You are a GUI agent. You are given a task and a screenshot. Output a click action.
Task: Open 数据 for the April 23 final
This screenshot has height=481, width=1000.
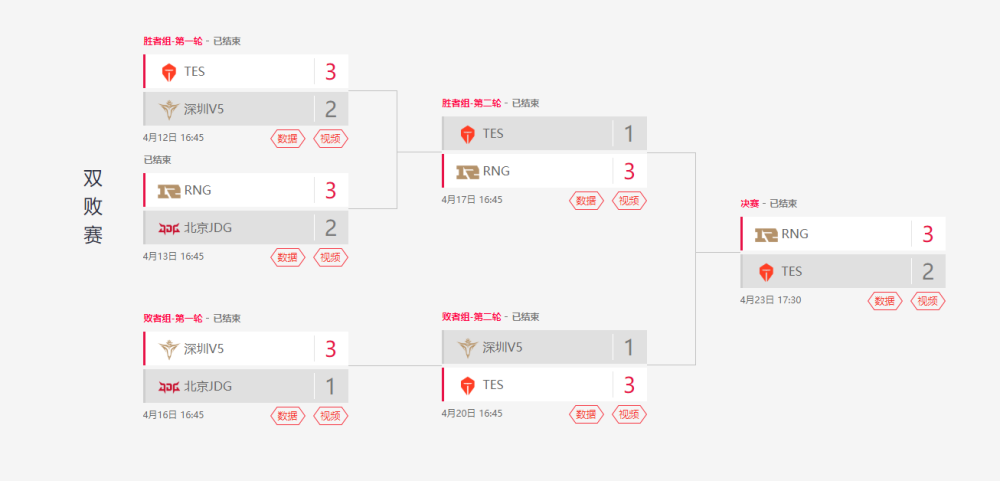tap(885, 300)
